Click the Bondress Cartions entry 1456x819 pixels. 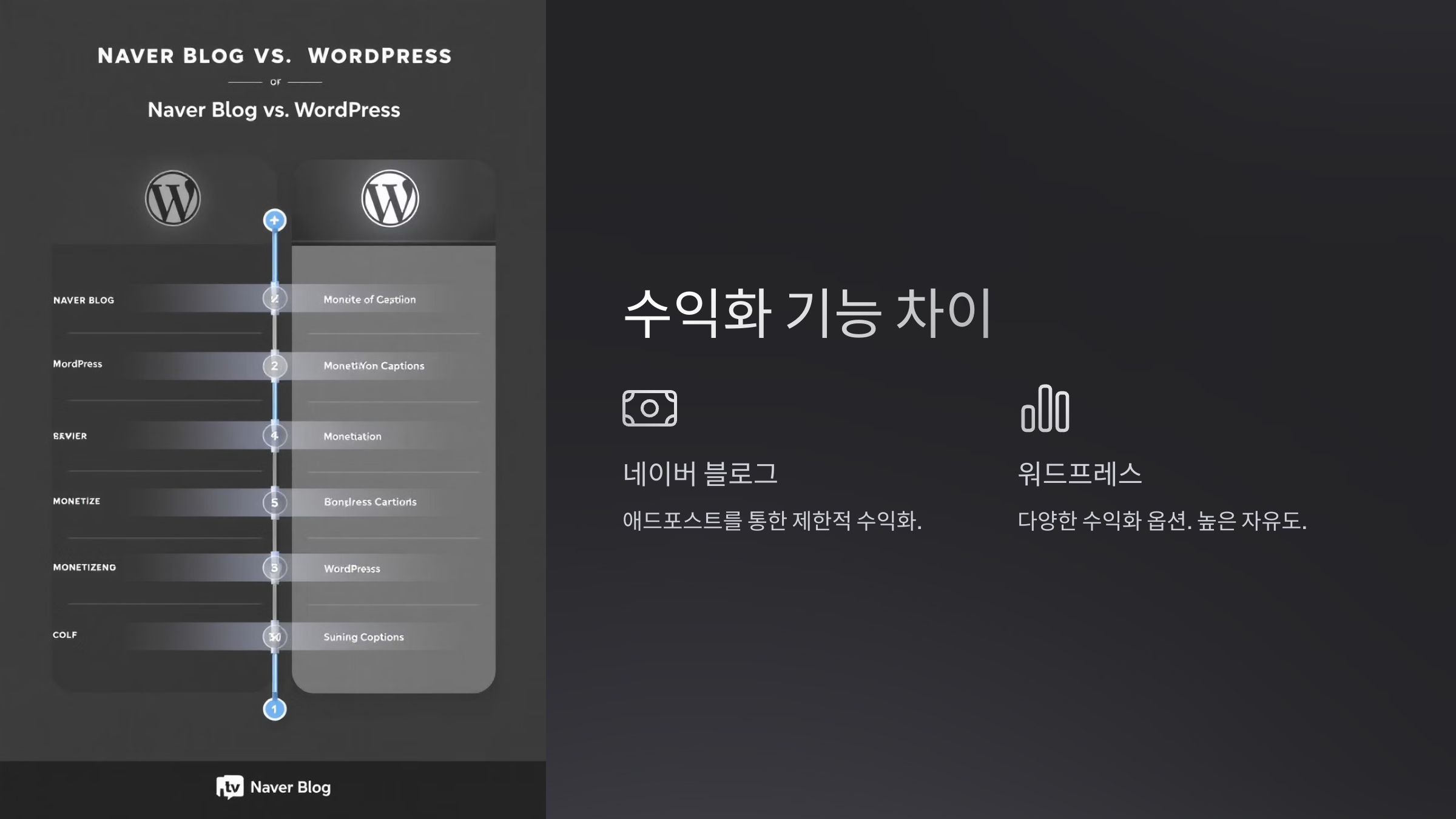point(370,502)
